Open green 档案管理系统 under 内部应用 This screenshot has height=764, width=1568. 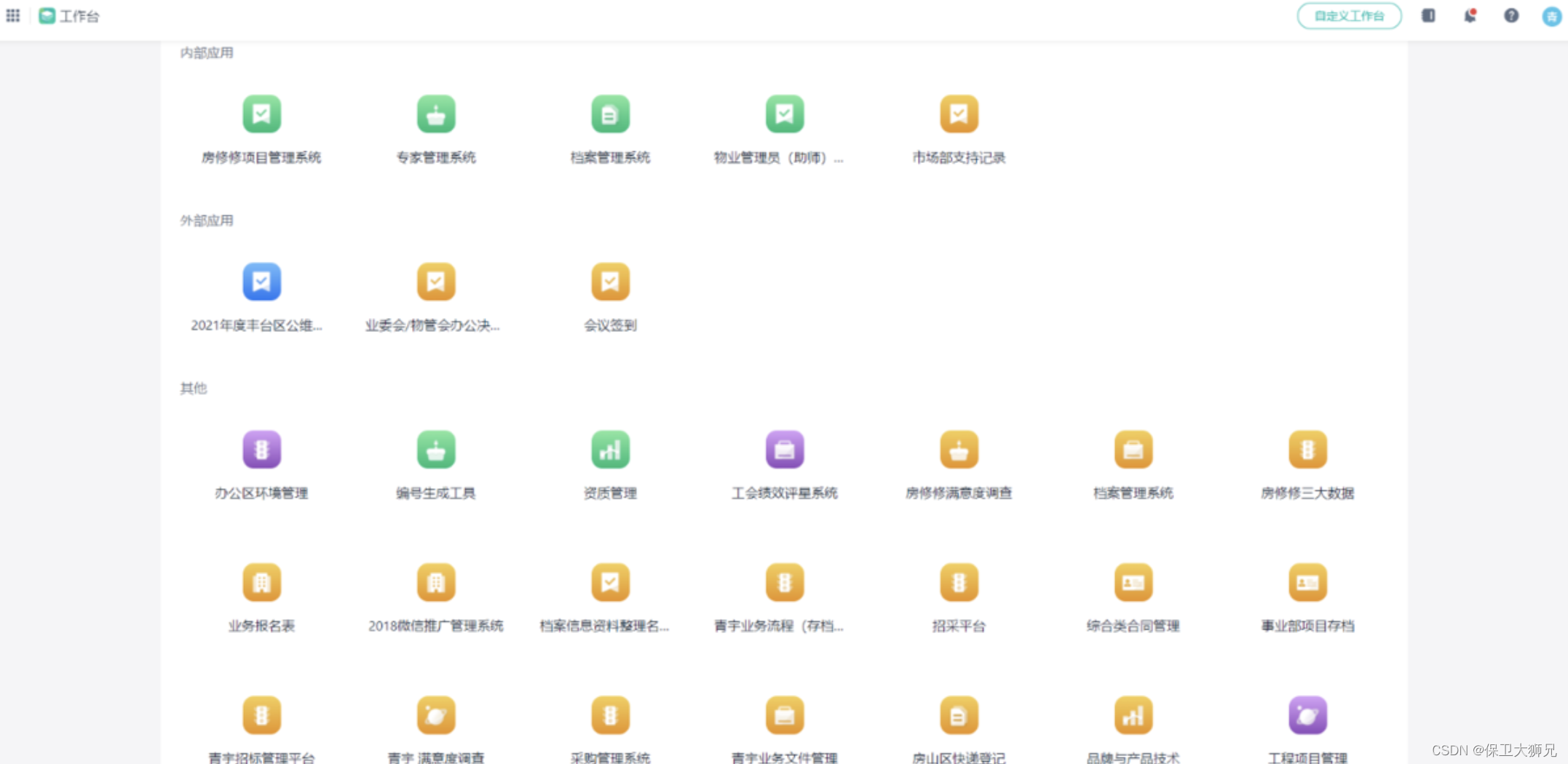click(610, 114)
